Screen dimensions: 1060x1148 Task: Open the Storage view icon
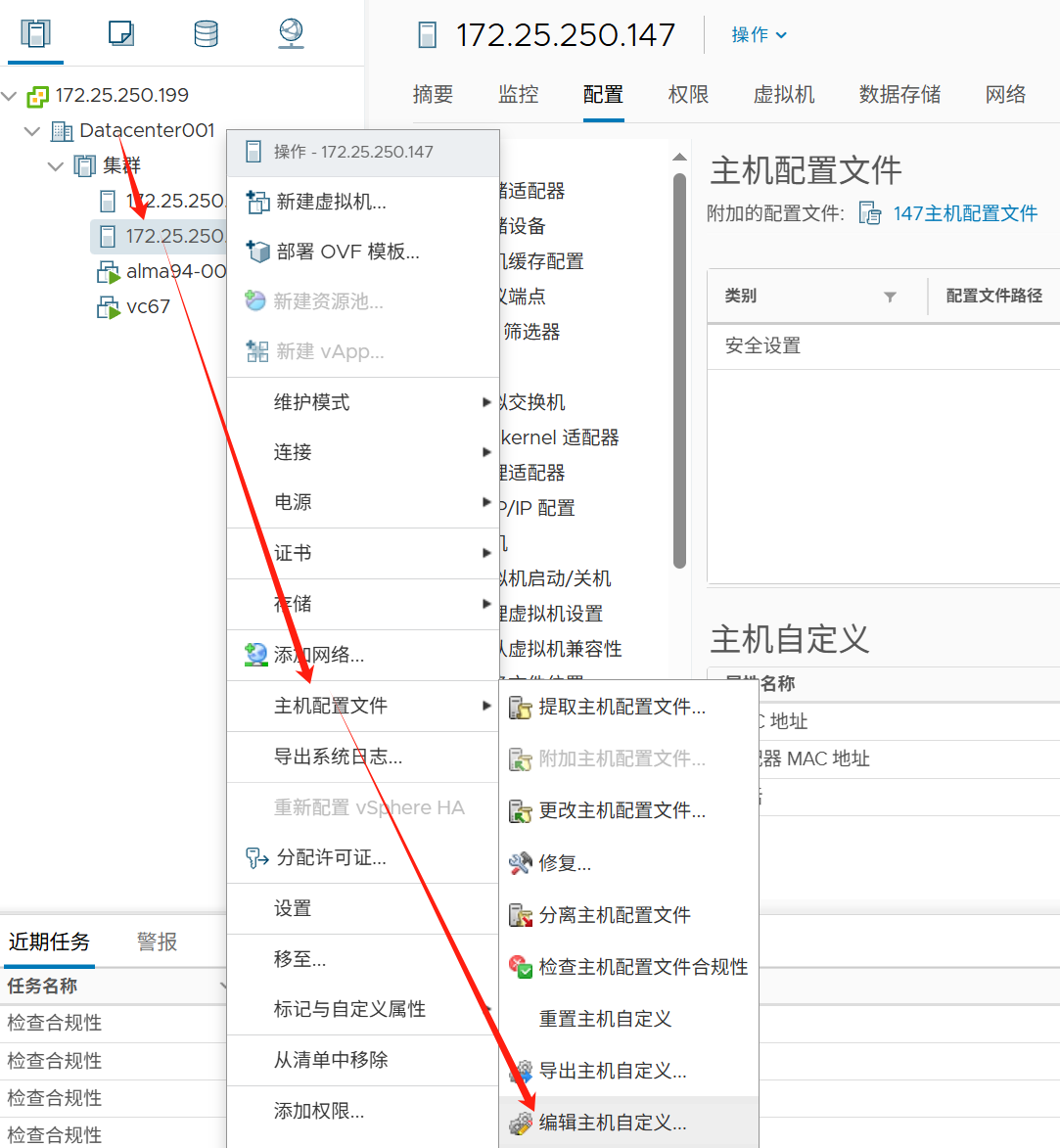click(x=206, y=33)
